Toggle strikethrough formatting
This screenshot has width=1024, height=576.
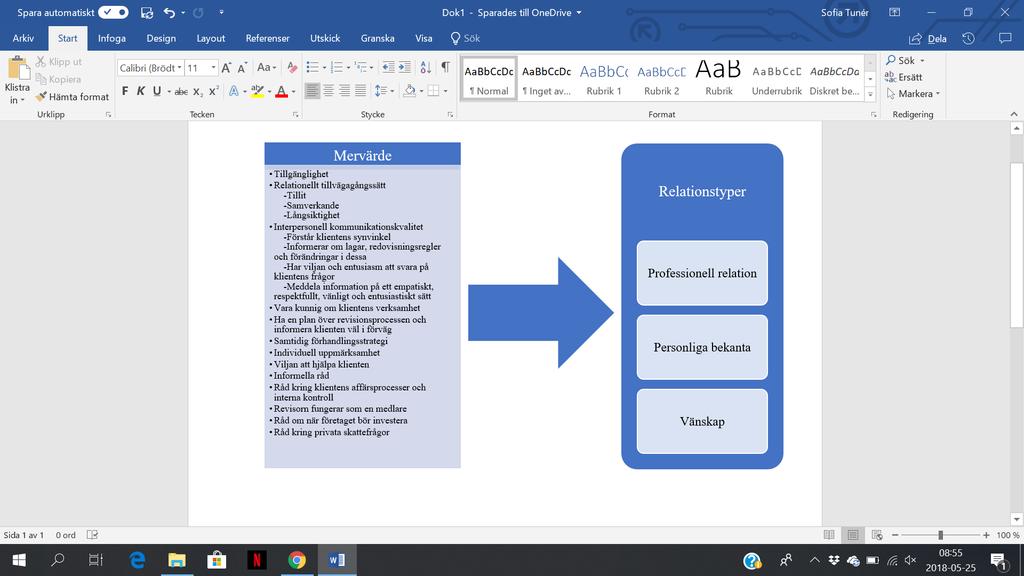(182, 91)
